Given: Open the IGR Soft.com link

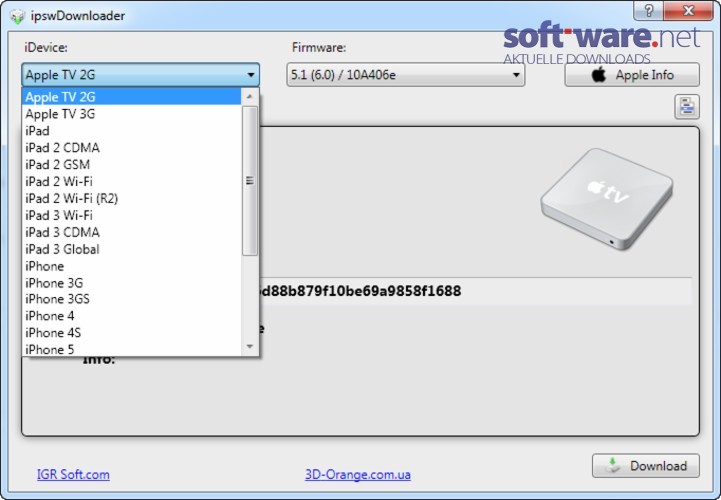Looking at the screenshot, I should pyautogui.click(x=73, y=475).
